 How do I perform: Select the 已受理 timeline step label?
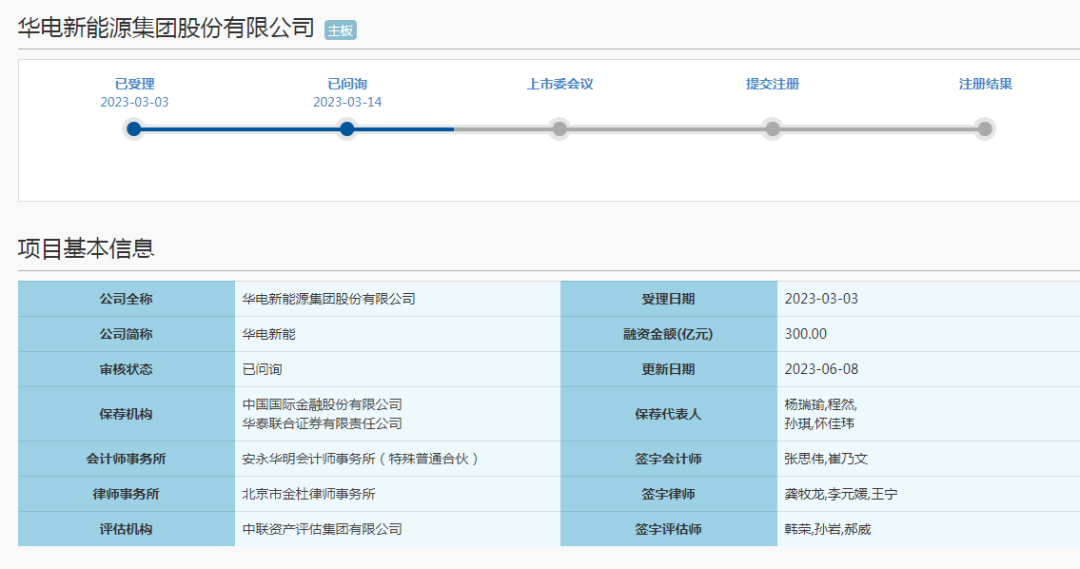tap(134, 84)
